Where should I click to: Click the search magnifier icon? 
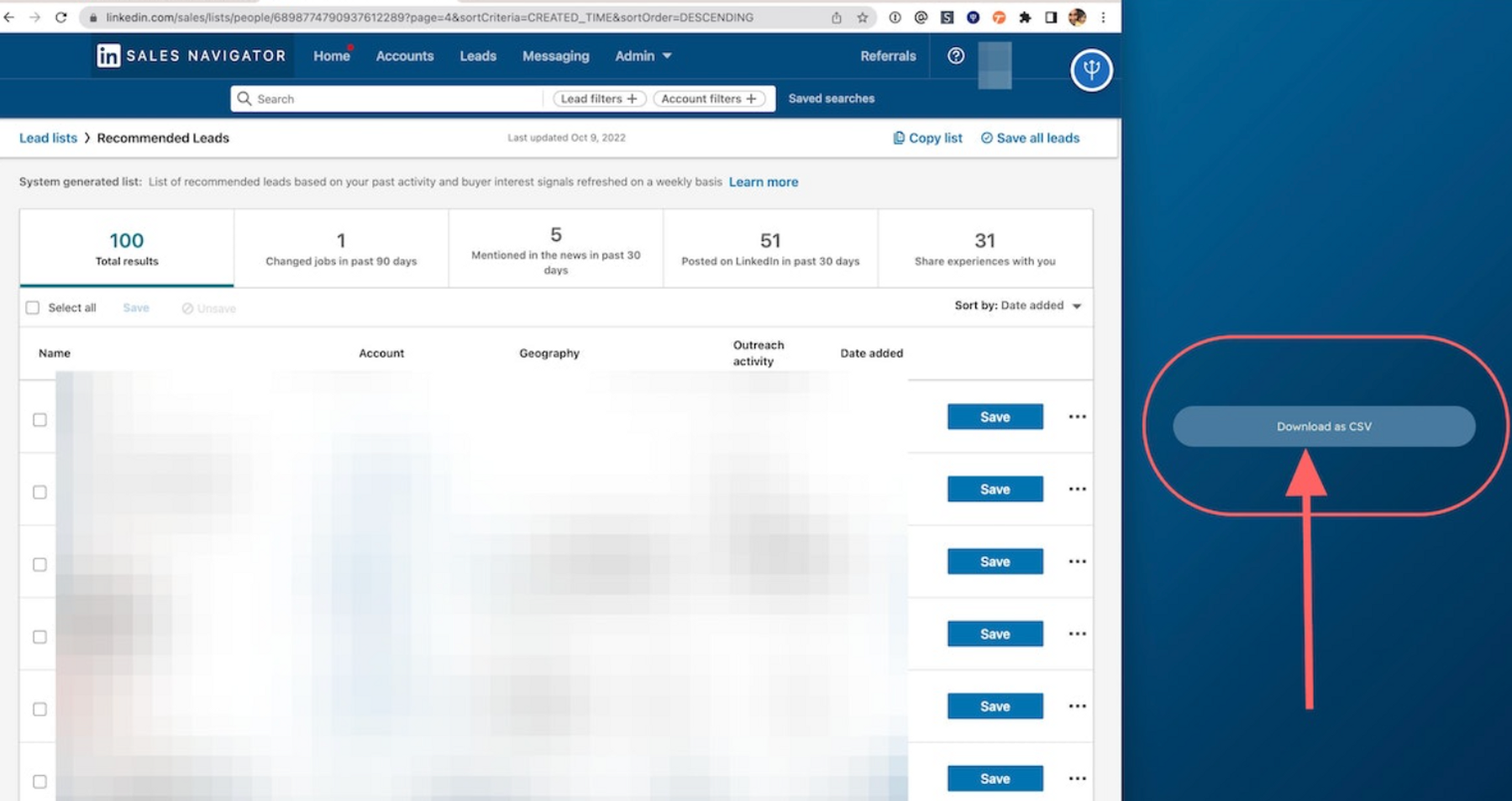click(x=244, y=98)
